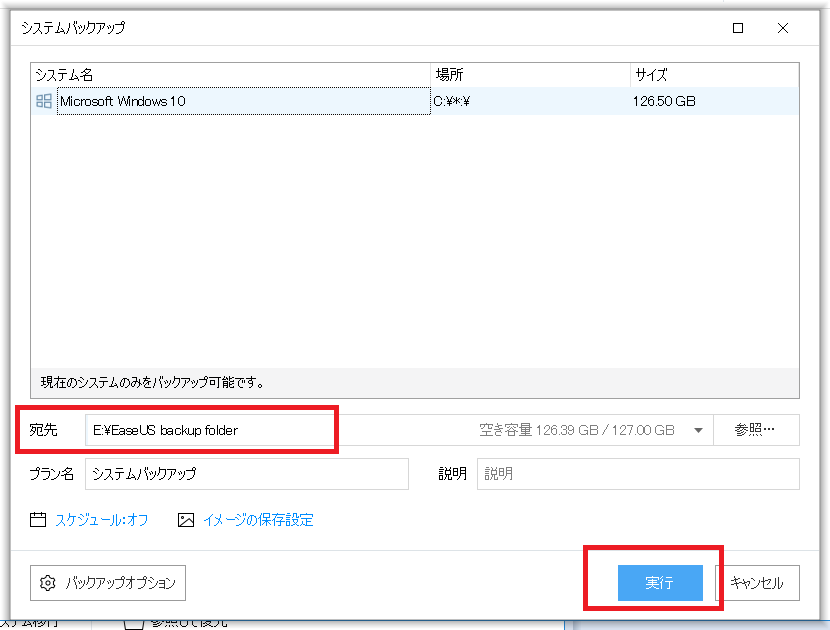
Task: Click the calendar icon next to スケジュール:オフ
Action: tap(38, 520)
